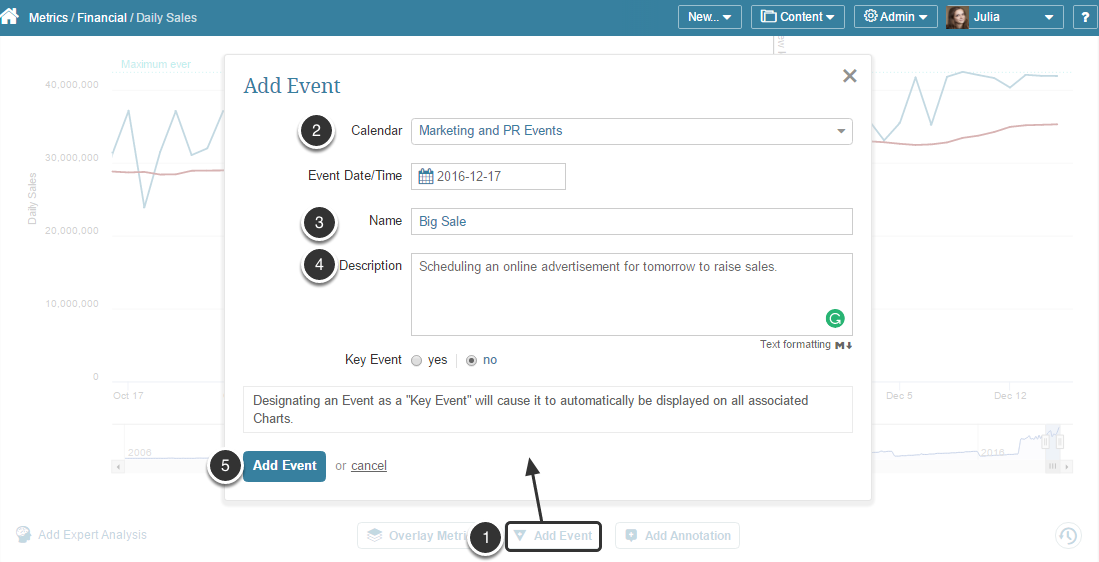Select 'yes' for Key Event

416,360
